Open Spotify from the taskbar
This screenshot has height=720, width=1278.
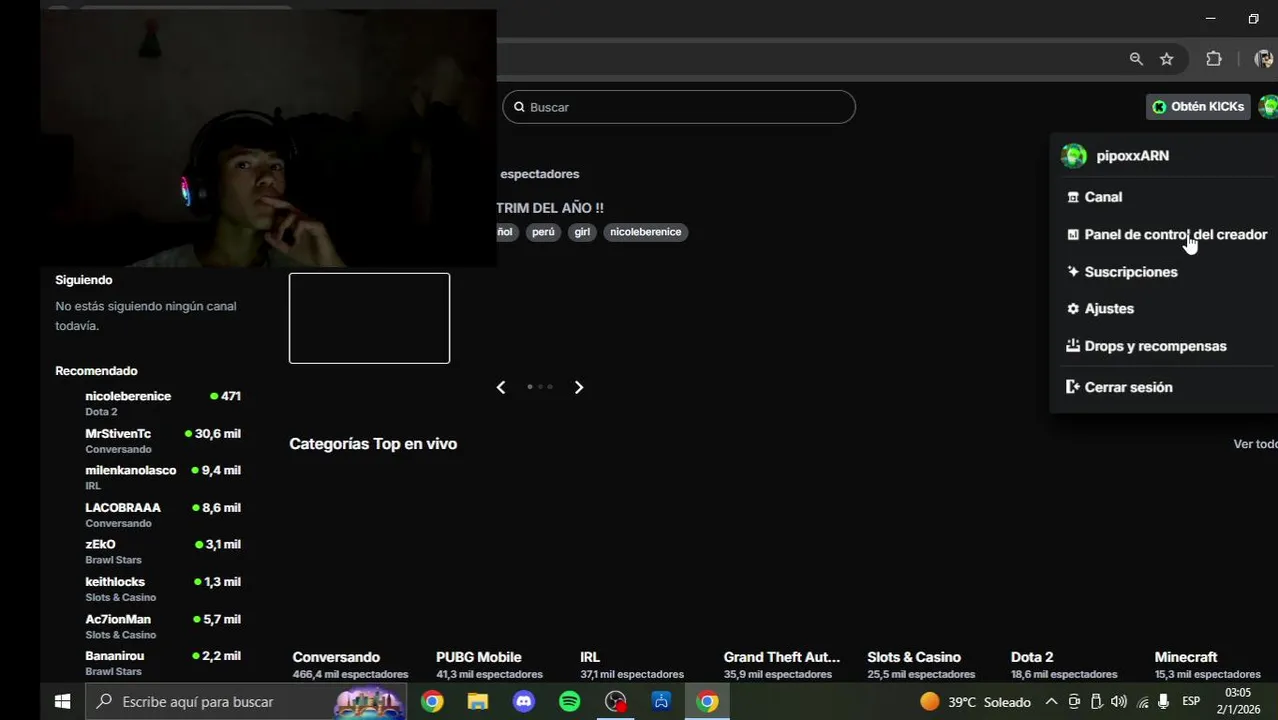tap(569, 702)
